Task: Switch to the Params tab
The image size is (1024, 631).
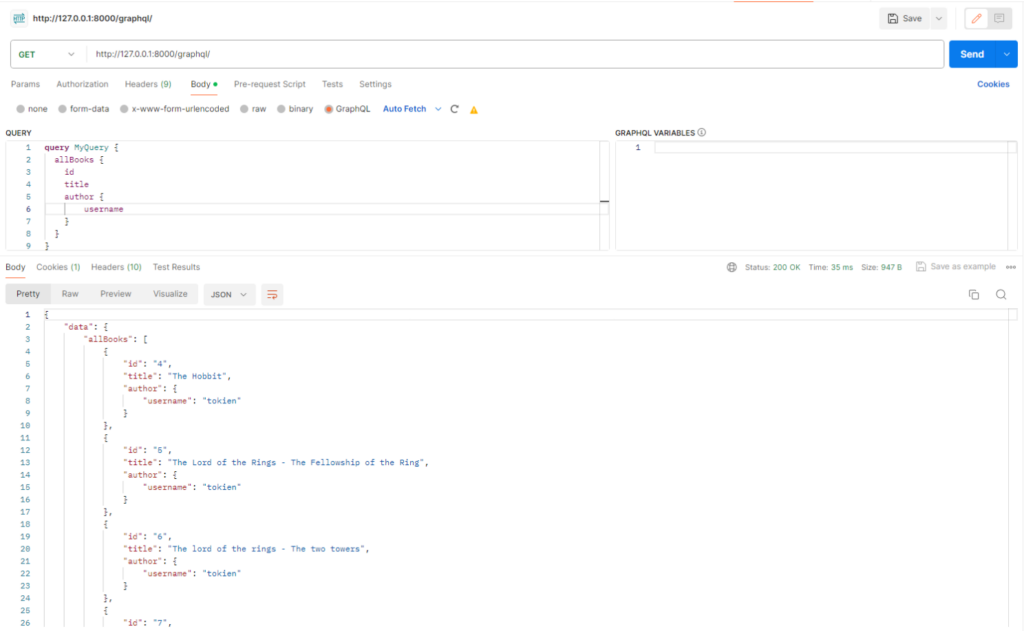Action: pos(25,84)
